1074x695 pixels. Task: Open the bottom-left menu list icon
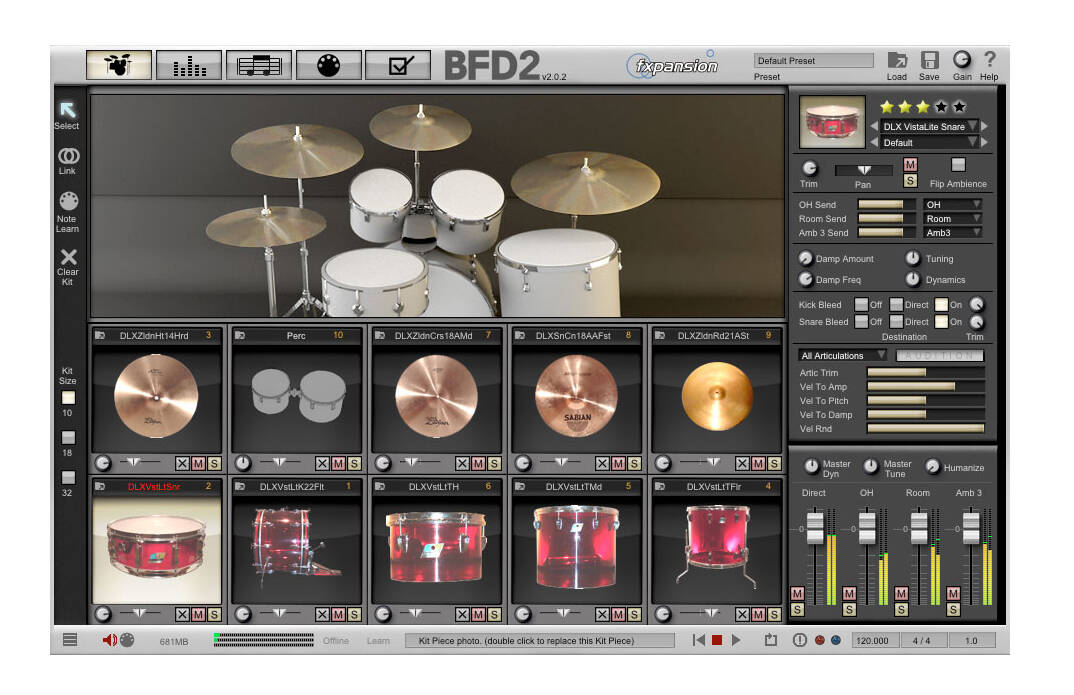70,640
